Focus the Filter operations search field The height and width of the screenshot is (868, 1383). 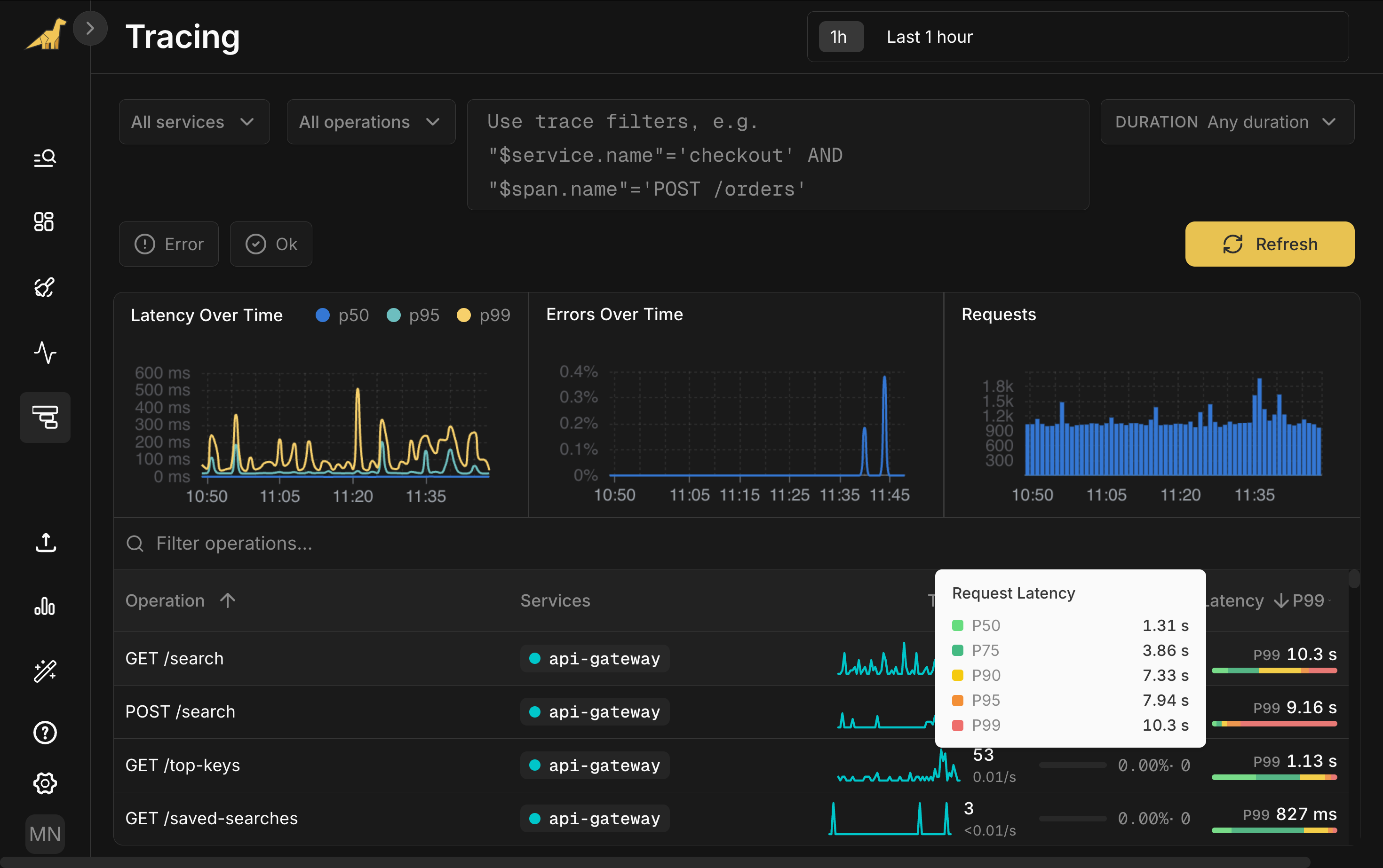tap(736, 543)
